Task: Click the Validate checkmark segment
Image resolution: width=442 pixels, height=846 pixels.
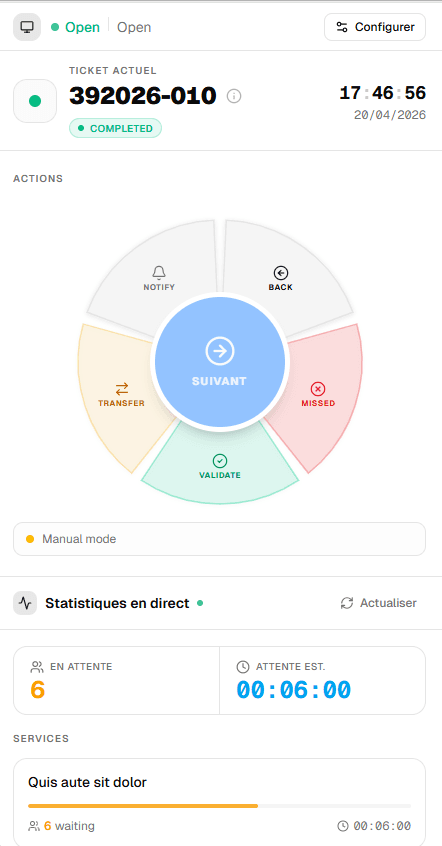Action: pos(220,467)
